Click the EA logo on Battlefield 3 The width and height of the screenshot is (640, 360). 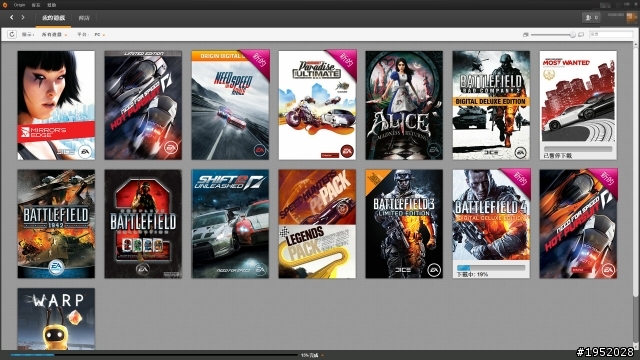click(434, 270)
